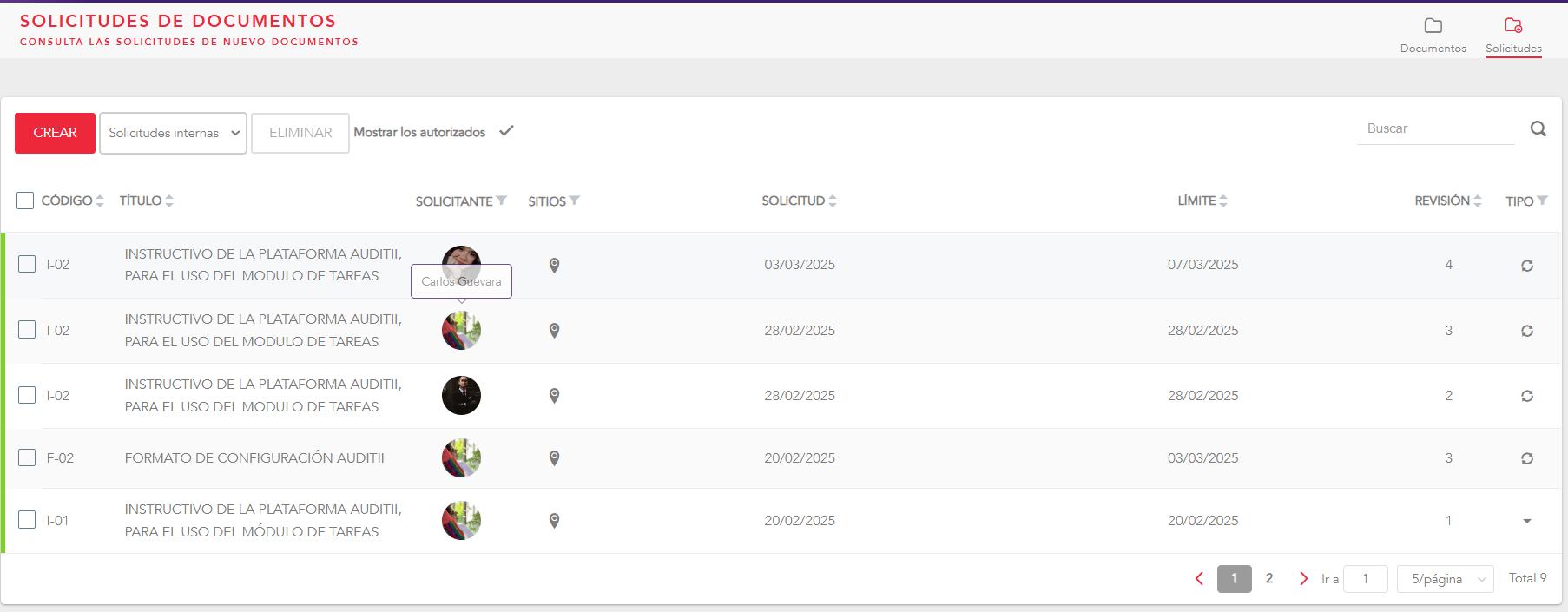
Task: Click the Buscar search field
Action: [x=1435, y=128]
